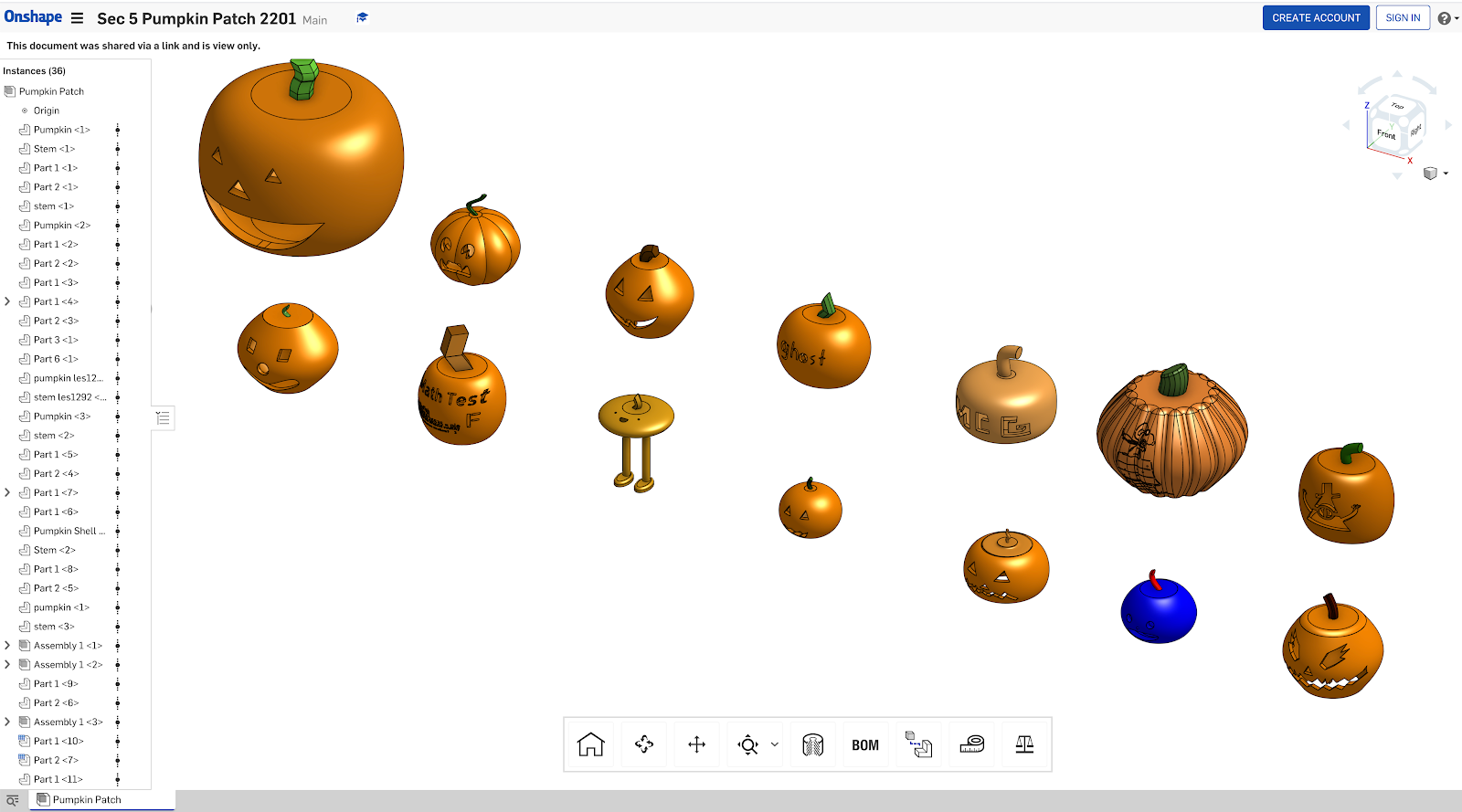Activate the 3D rotate tool
The image size is (1462, 812).
click(x=644, y=745)
